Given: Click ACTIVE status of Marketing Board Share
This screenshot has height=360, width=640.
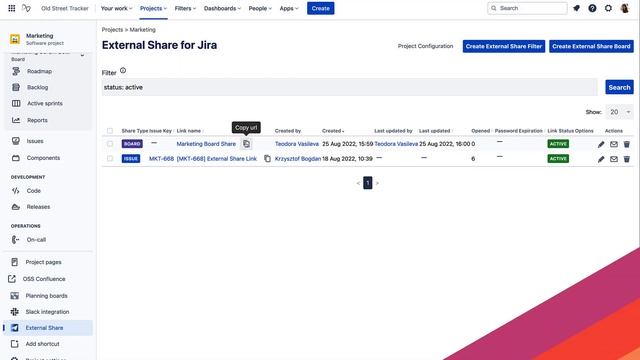Looking at the screenshot, I should [558, 144].
